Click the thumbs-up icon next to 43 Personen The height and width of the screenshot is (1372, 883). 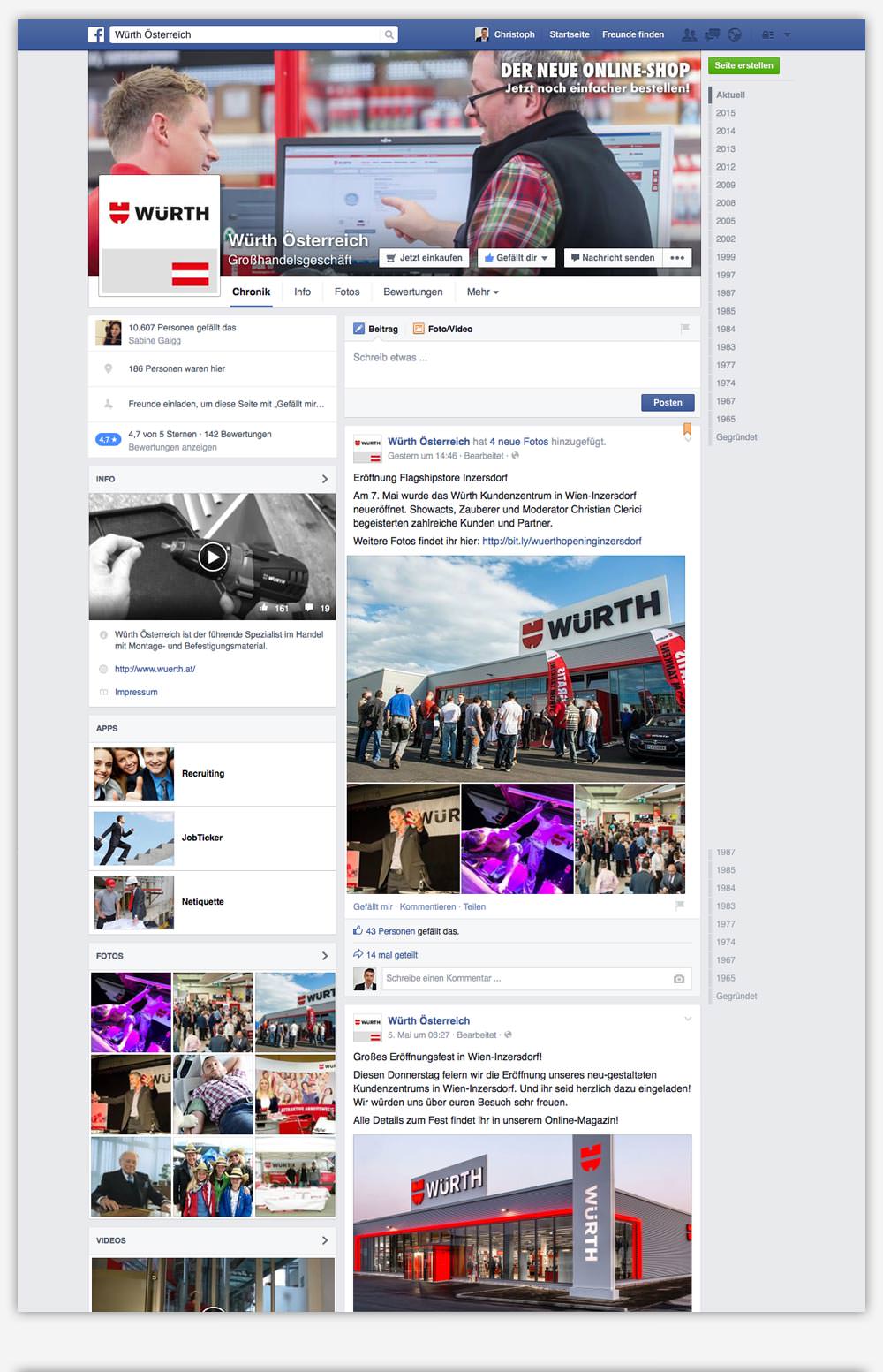pyautogui.click(x=358, y=930)
